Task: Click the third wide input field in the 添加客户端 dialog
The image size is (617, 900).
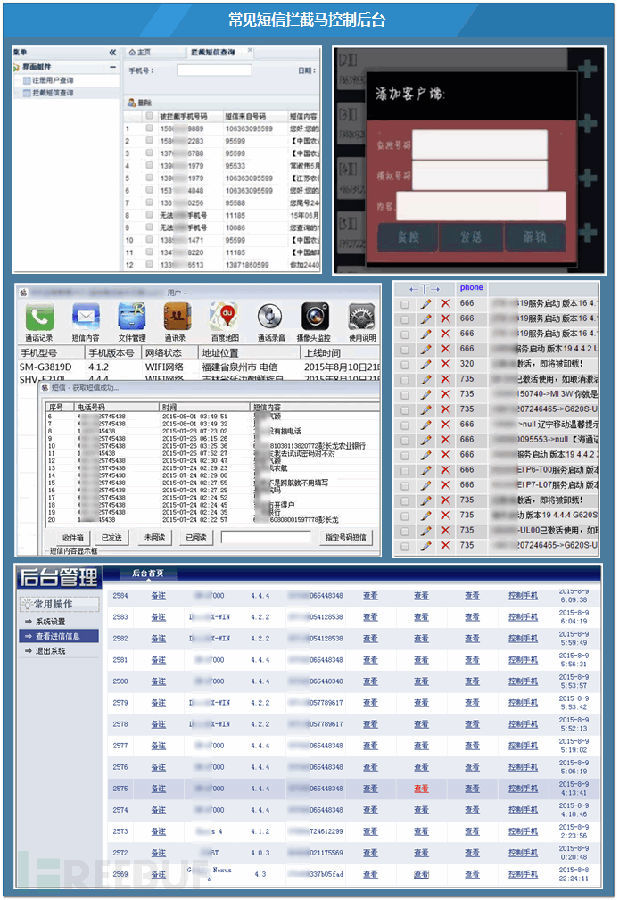Action: tap(481, 205)
